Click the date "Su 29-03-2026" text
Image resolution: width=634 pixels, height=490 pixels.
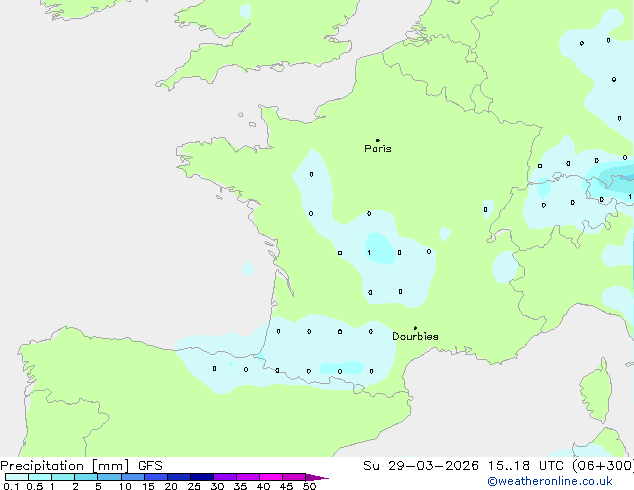(x=421, y=466)
